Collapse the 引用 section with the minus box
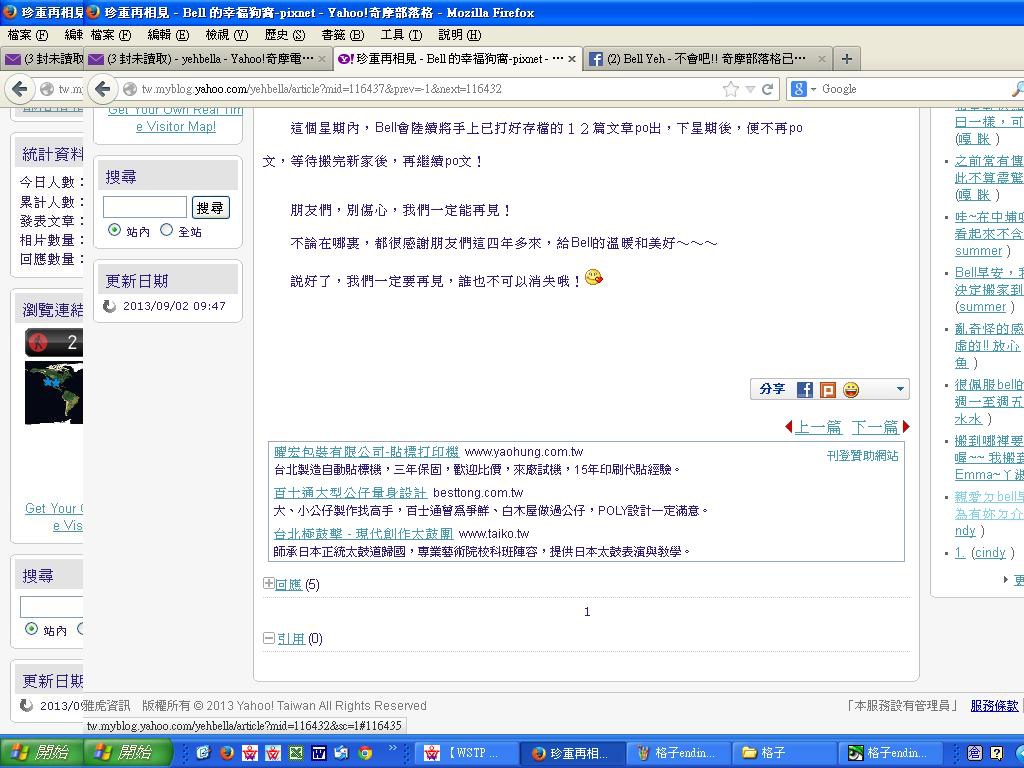The width and height of the screenshot is (1024, 768). (x=268, y=638)
